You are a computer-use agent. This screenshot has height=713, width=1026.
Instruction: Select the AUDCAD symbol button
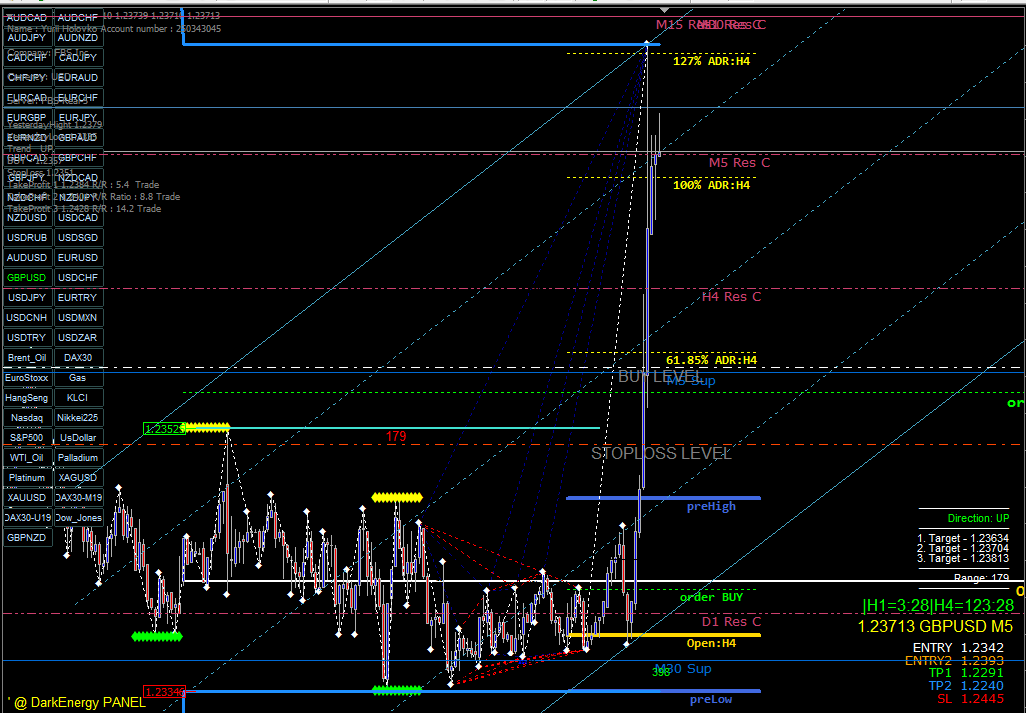pos(27,18)
